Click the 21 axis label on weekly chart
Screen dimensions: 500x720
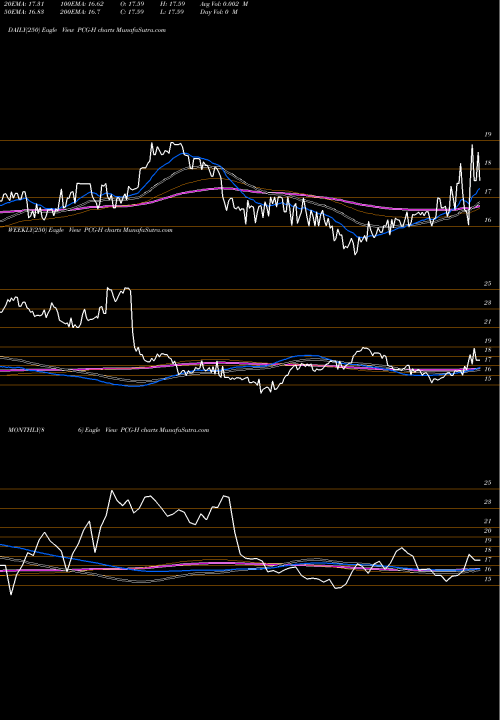tap(488, 322)
